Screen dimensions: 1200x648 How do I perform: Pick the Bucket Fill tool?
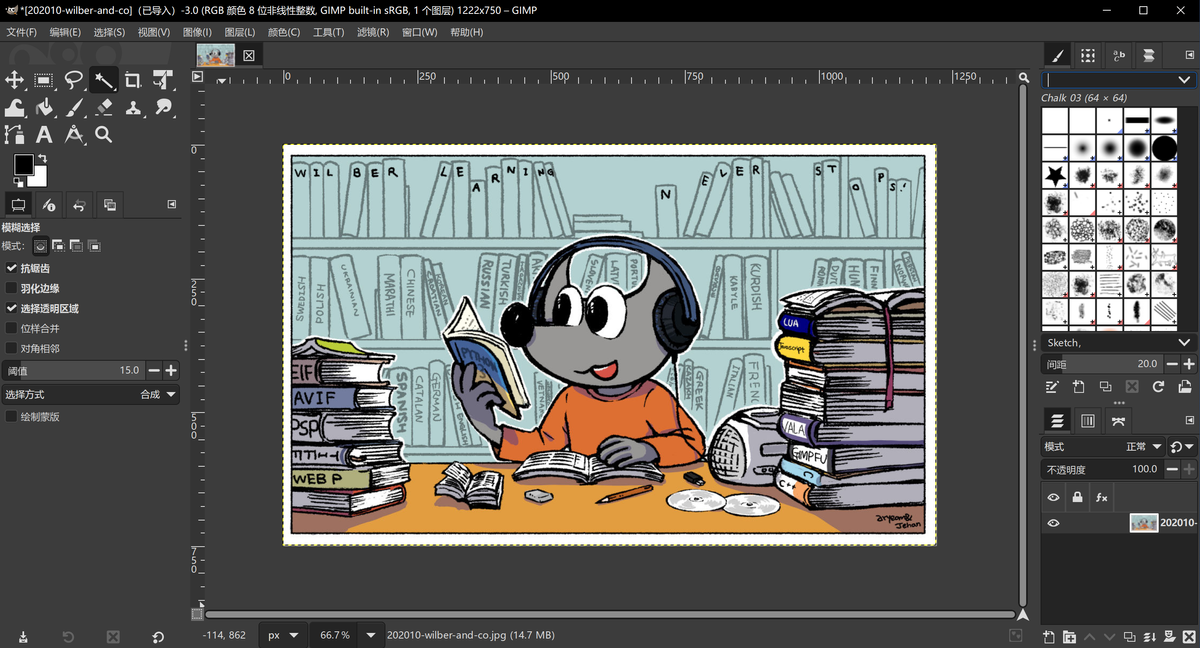click(x=44, y=107)
